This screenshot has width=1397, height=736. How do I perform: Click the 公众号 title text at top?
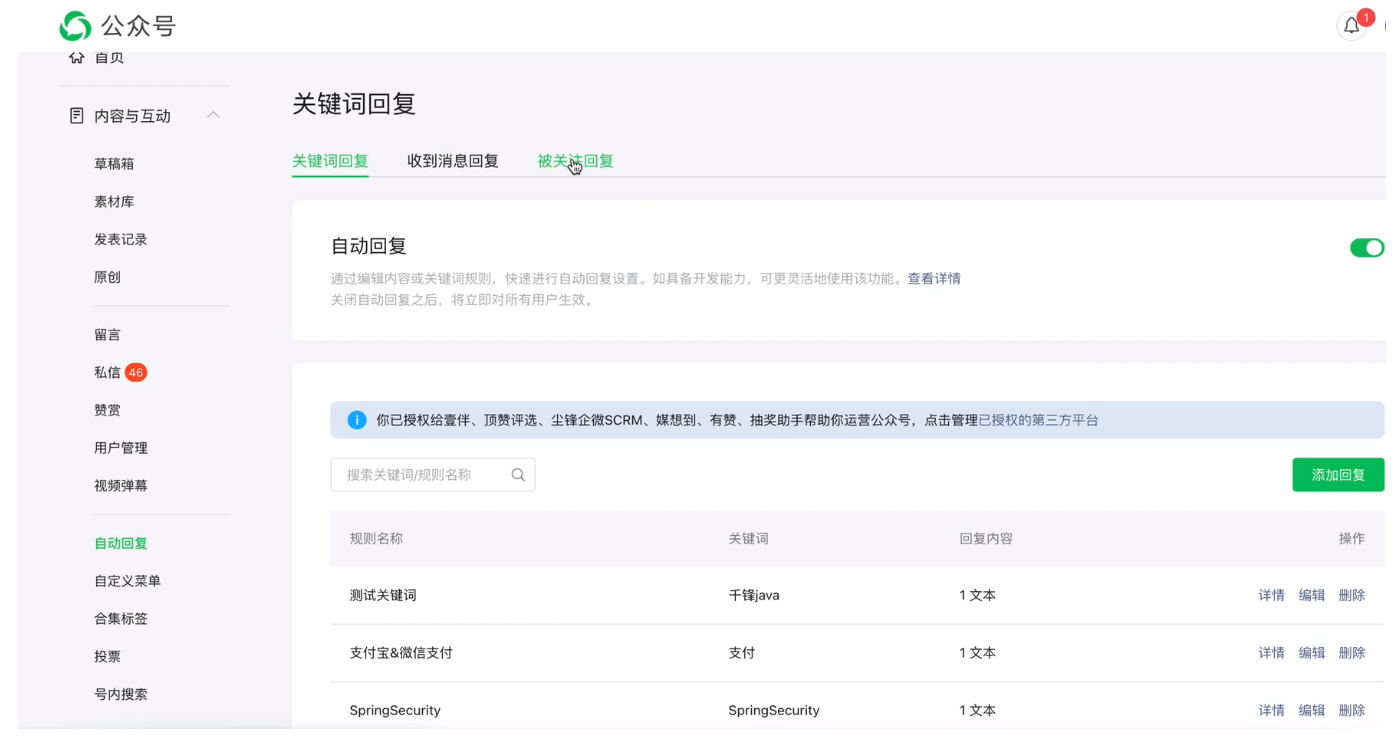[x=138, y=27]
